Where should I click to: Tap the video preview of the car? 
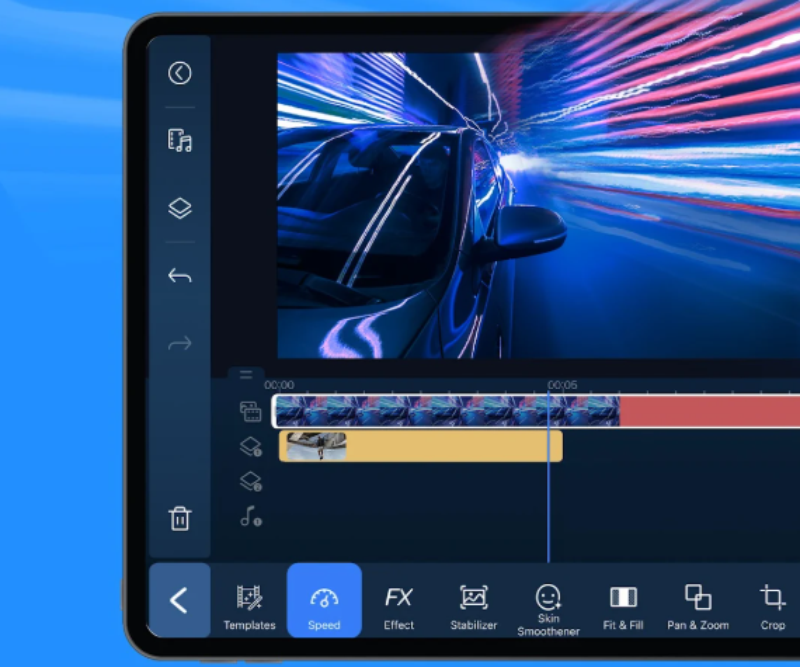pos(538,205)
